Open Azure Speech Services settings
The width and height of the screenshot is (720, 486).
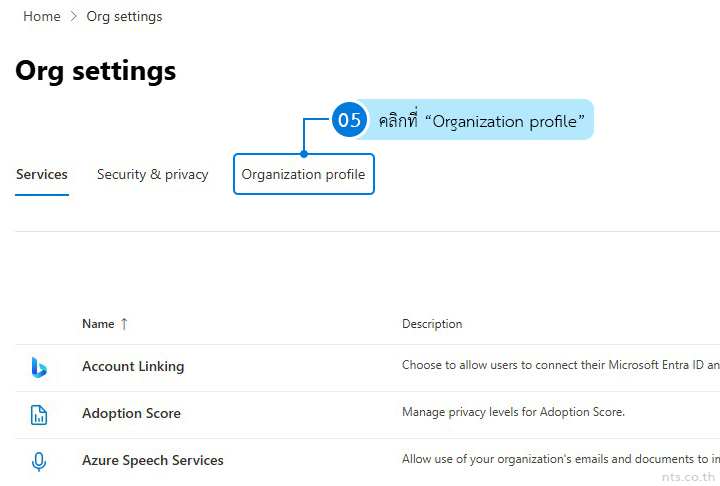tap(153, 460)
